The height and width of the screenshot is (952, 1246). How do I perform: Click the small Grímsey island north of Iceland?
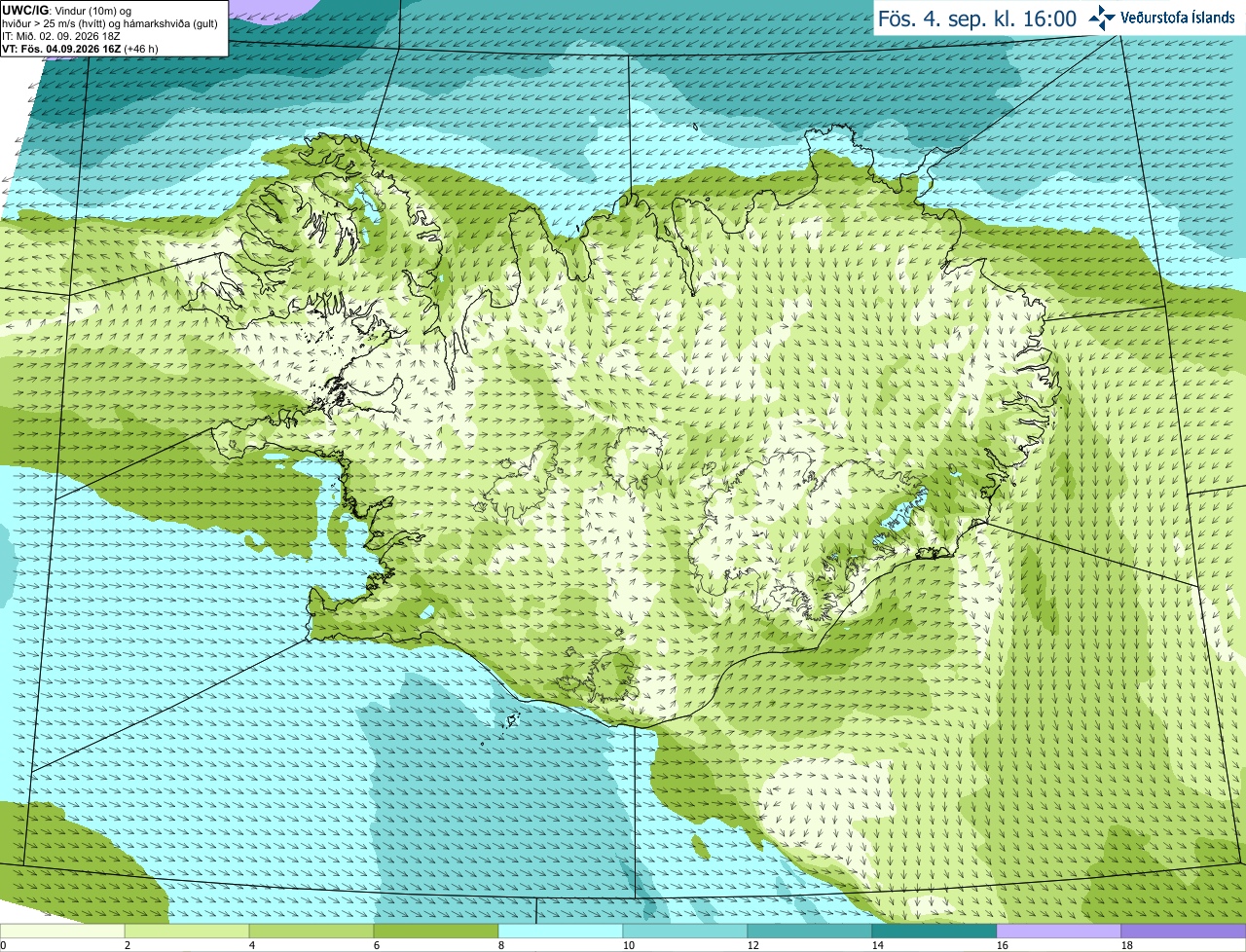[697, 126]
